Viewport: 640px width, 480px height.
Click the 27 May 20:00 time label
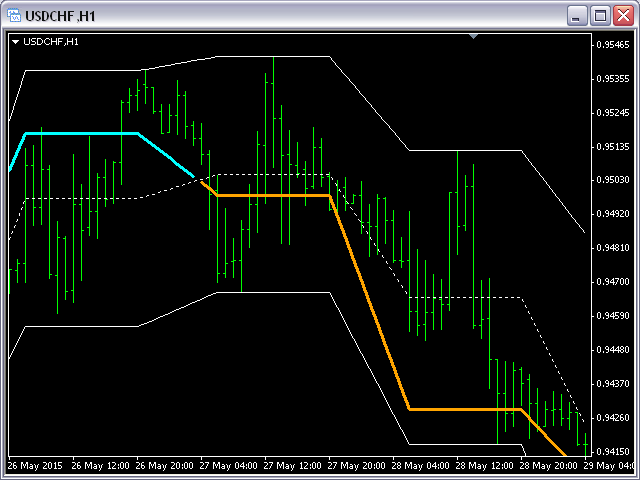click(x=355, y=466)
